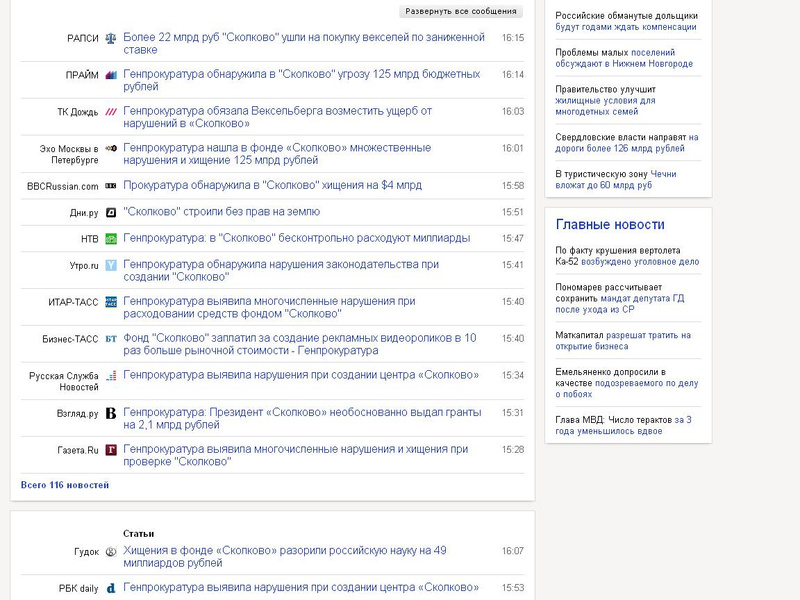Click the ТК Дождь source name

[78, 112]
